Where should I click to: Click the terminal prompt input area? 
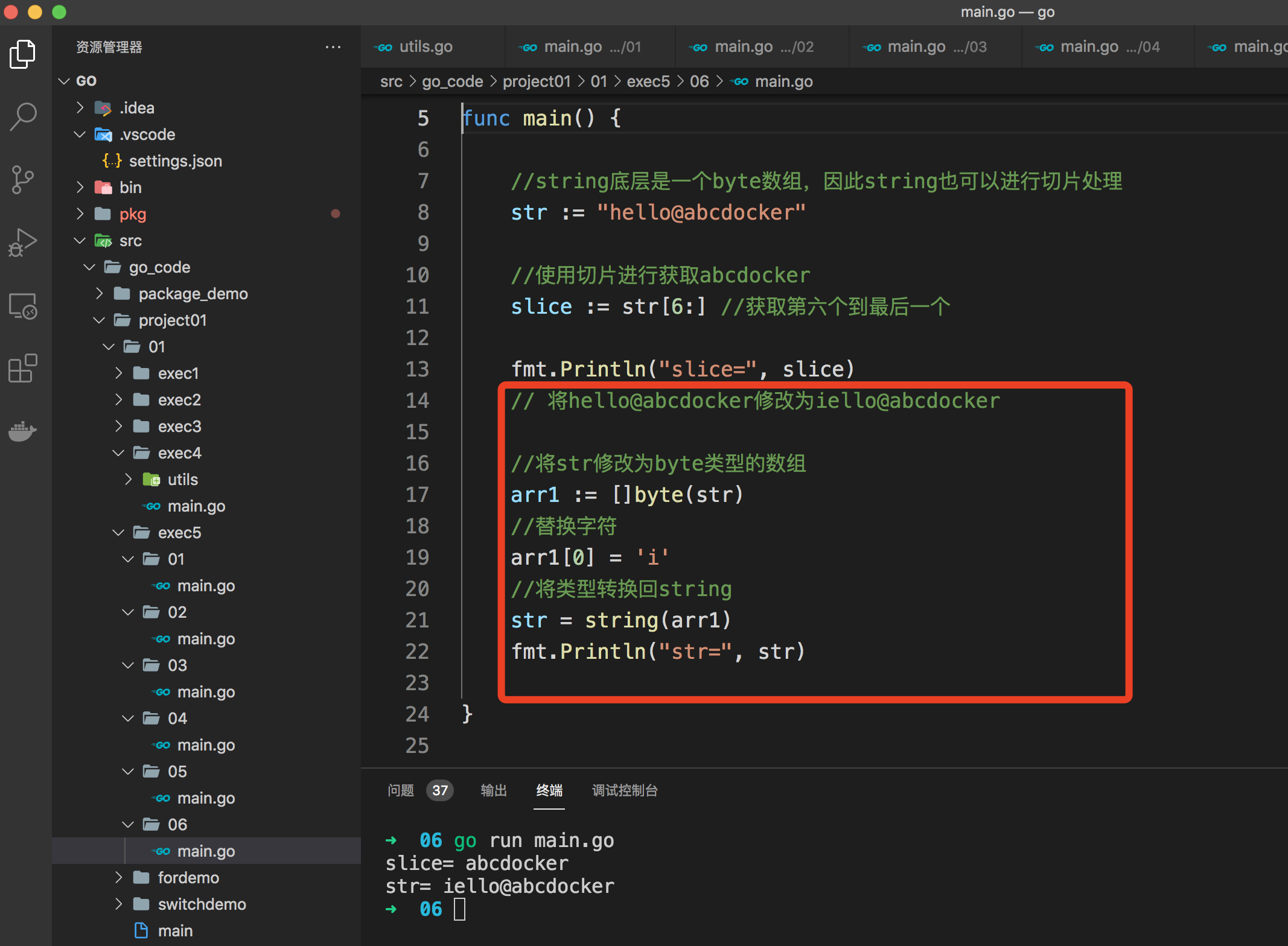pyautogui.click(x=460, y=909)
